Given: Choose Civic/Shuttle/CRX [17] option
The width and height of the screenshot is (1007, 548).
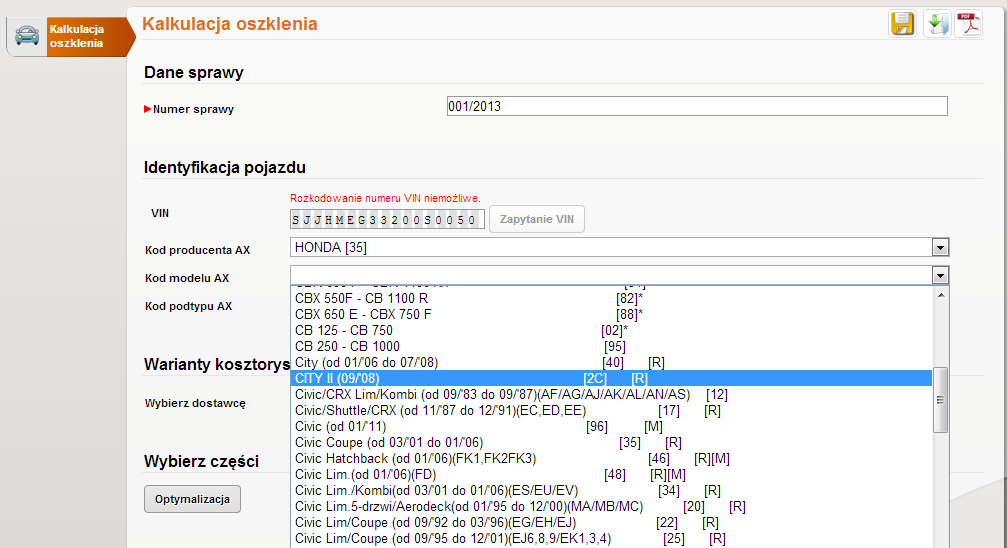Looking at the screenshot, I should [x=611, y=411].
